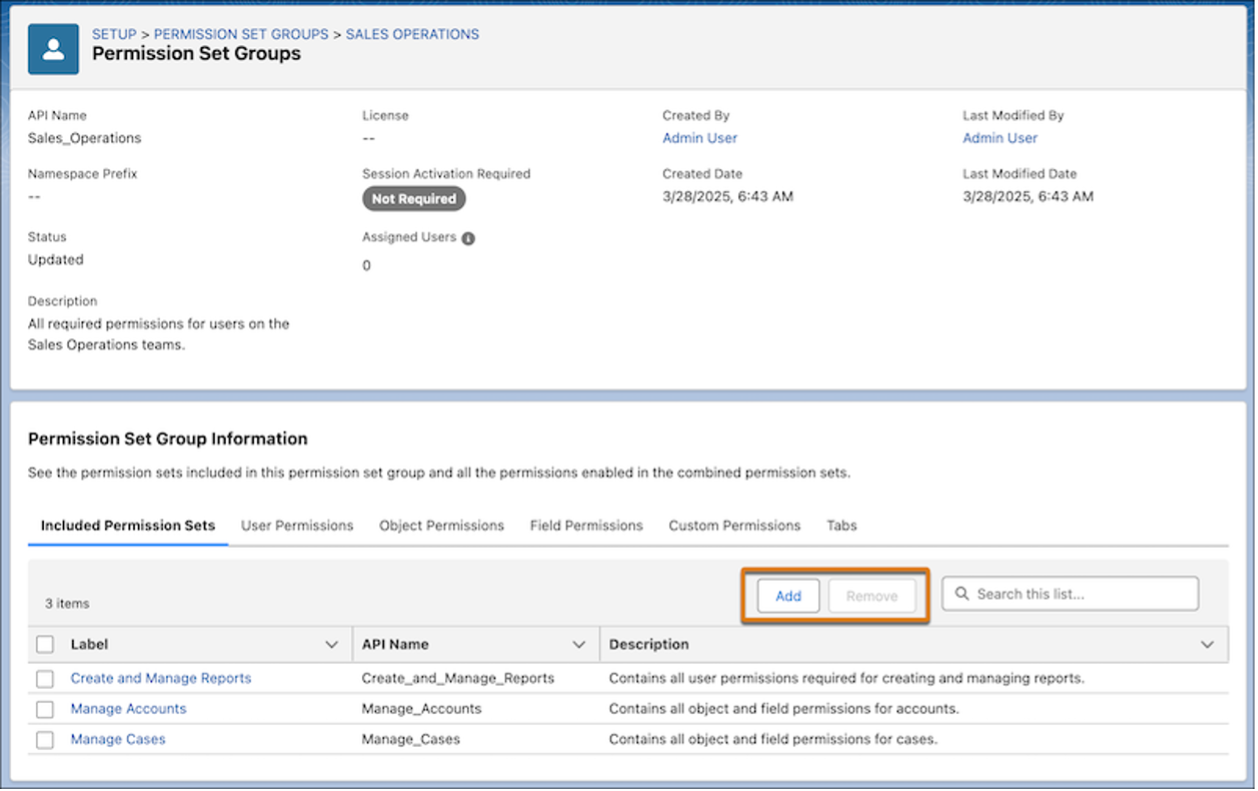The image size is (1258, 791).
Task: Click the 3 items count text
Action: point(67,604)
